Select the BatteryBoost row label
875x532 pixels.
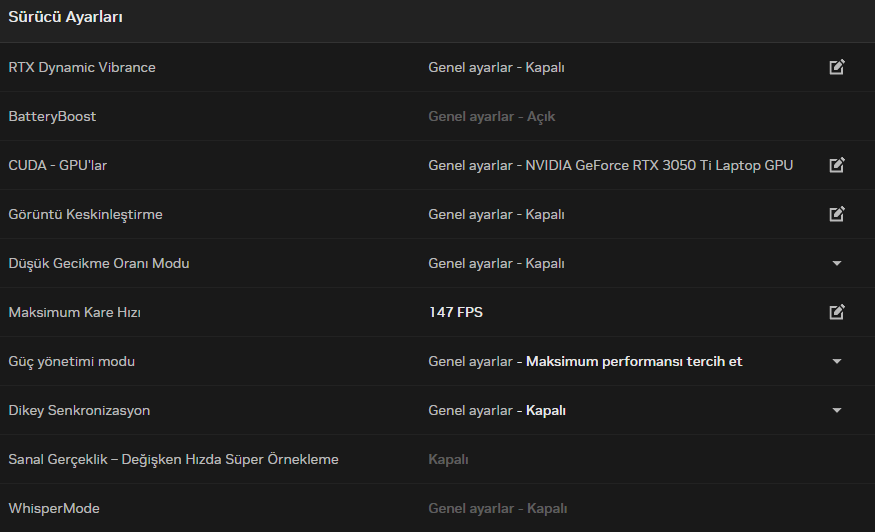[x=52, y=116]
